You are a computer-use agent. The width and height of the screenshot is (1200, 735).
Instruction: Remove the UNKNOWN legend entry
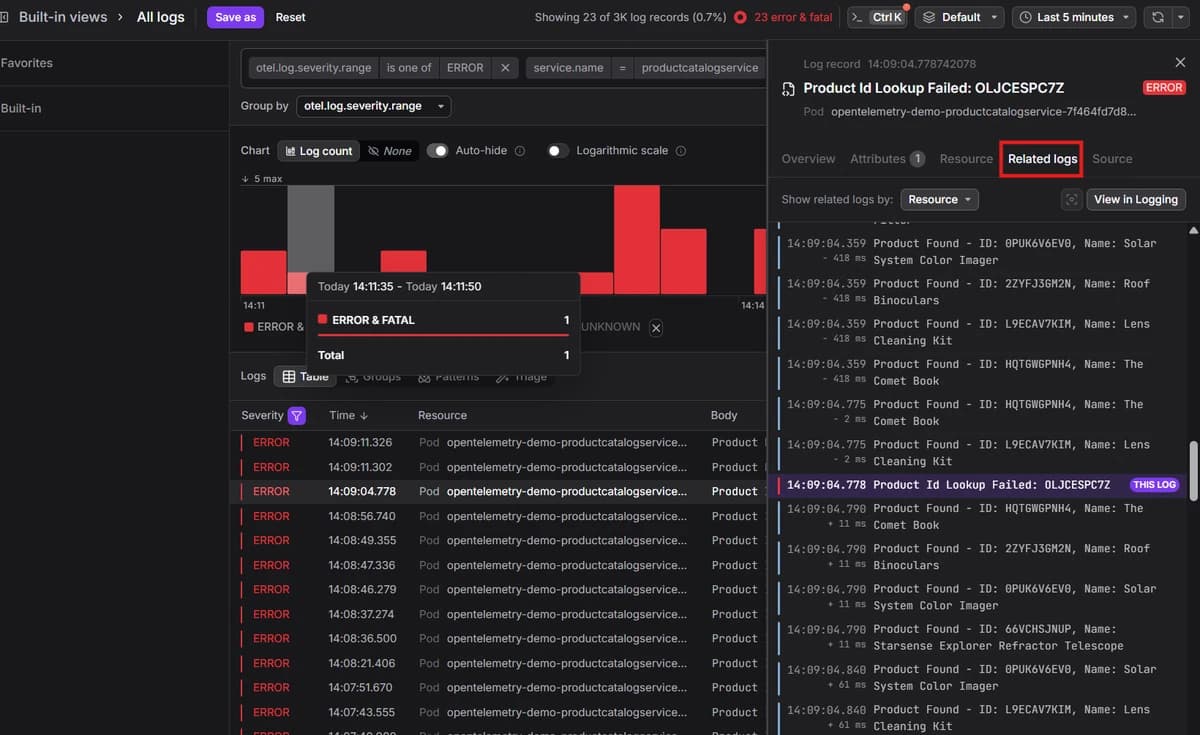[656, 327]
